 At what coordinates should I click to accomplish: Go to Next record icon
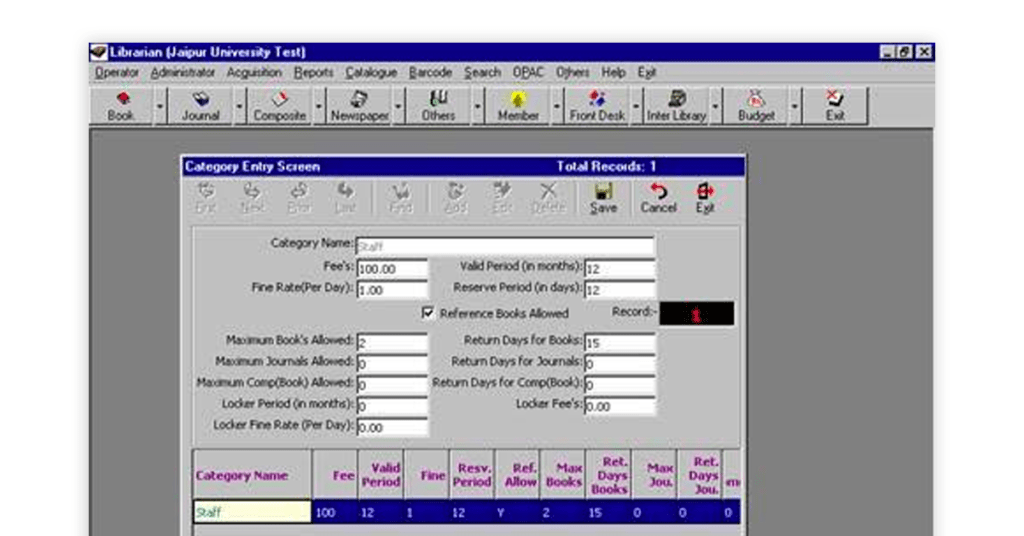252,198
